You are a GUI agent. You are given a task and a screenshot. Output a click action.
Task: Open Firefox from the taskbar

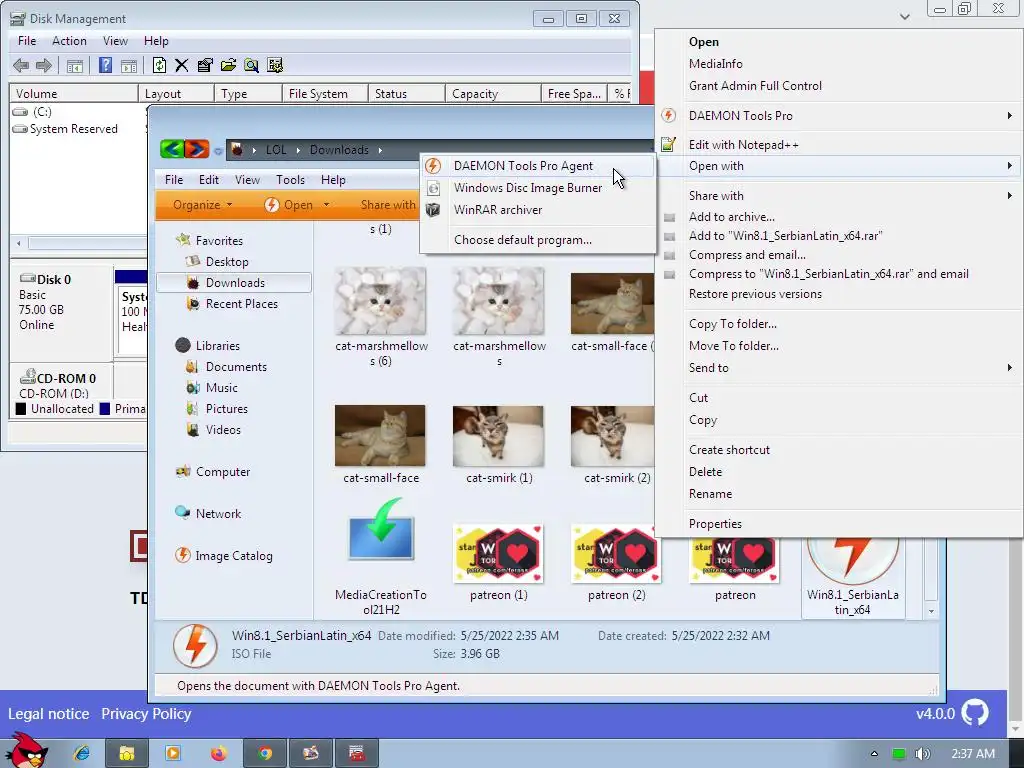(x=219, y=754)
